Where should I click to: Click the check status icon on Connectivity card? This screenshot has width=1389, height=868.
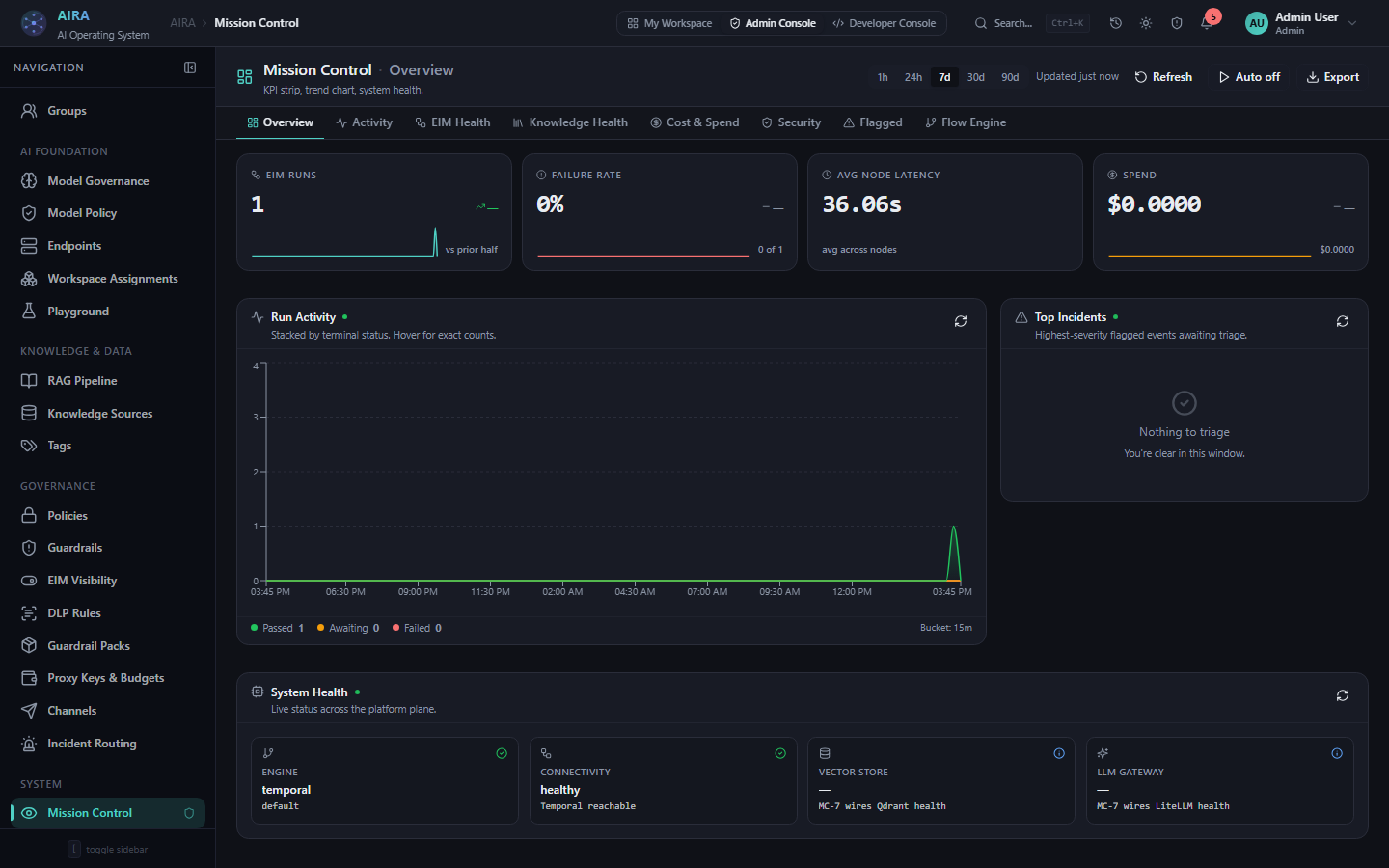click(x=780, y=753)
